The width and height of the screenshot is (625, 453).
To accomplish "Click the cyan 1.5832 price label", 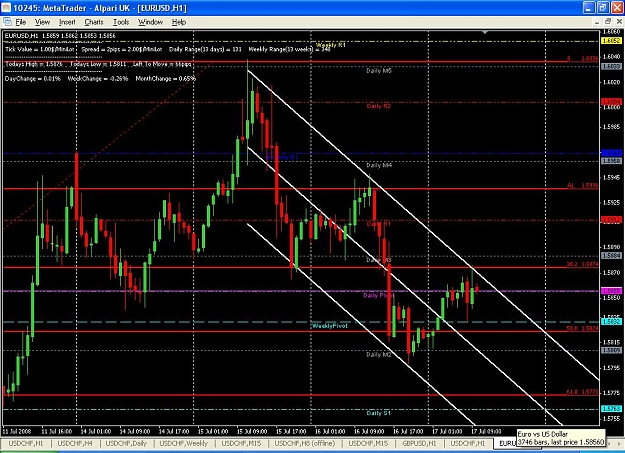I will pos(611,321).
